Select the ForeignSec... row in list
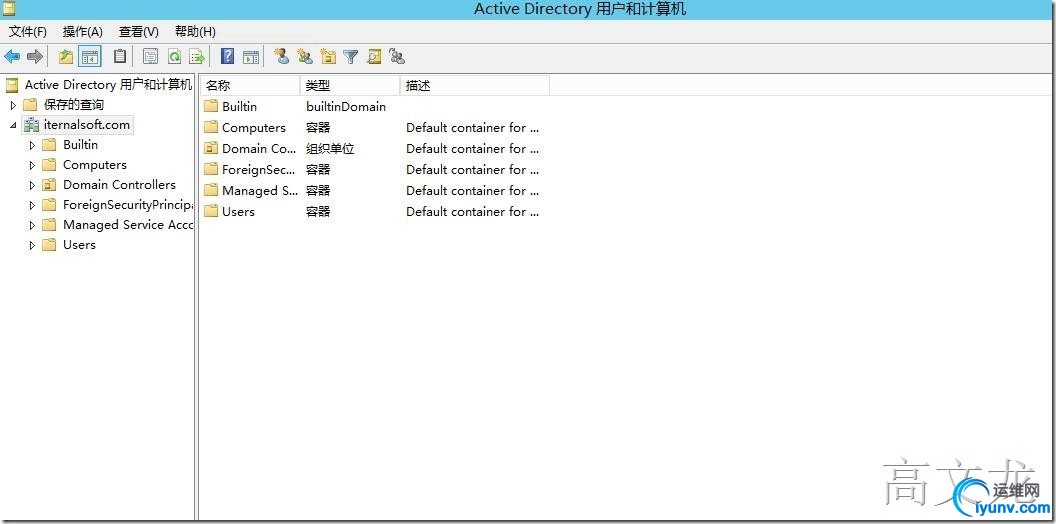This screenshot has width=1056, height=524. point(259,170)
